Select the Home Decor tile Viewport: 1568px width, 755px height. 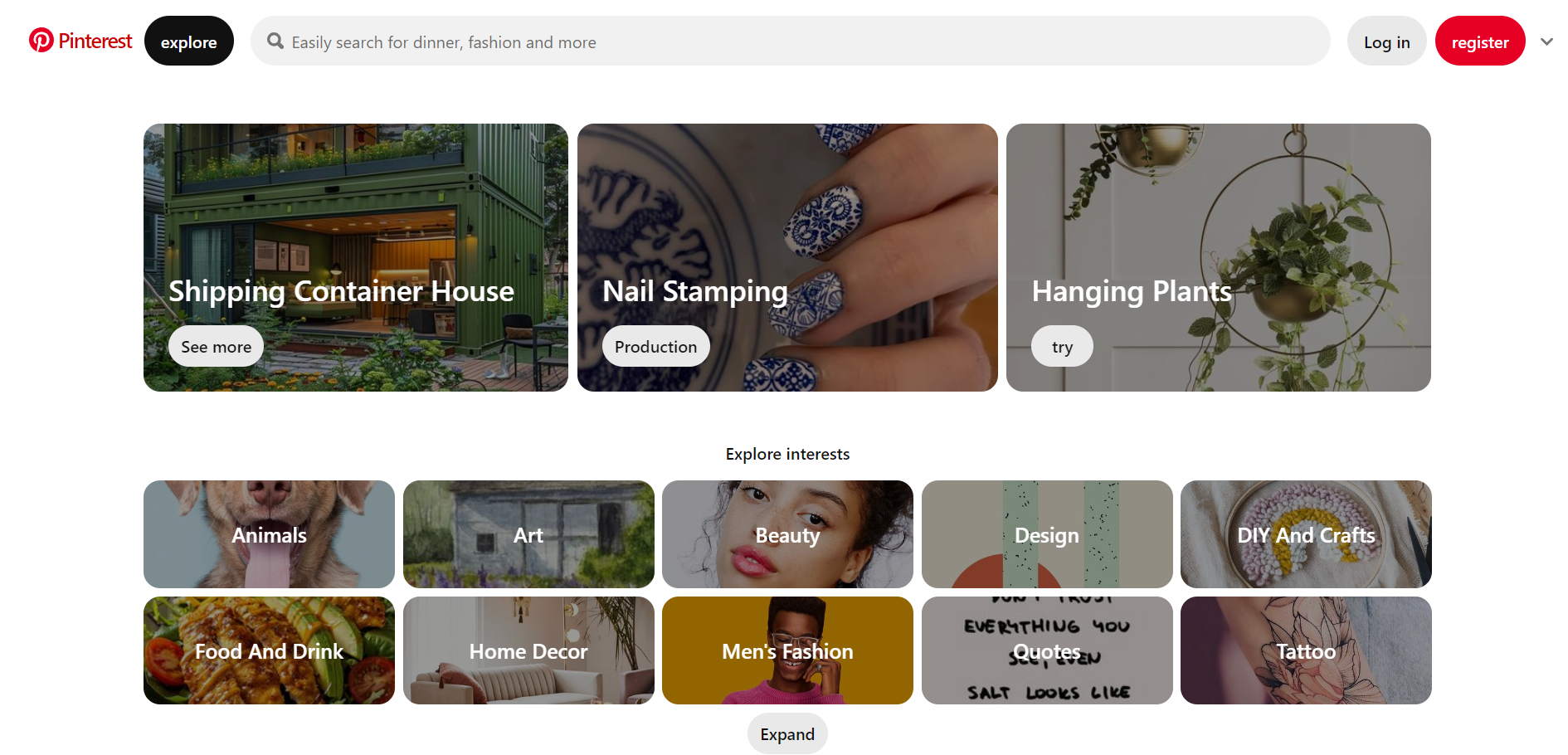(528, 650)
